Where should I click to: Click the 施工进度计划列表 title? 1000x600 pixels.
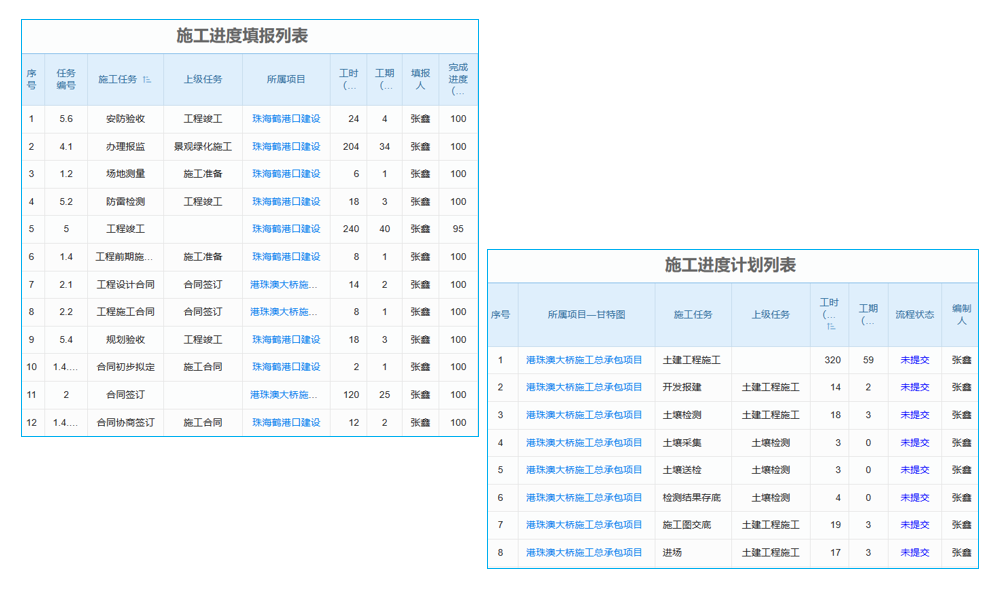pos(733,265)
